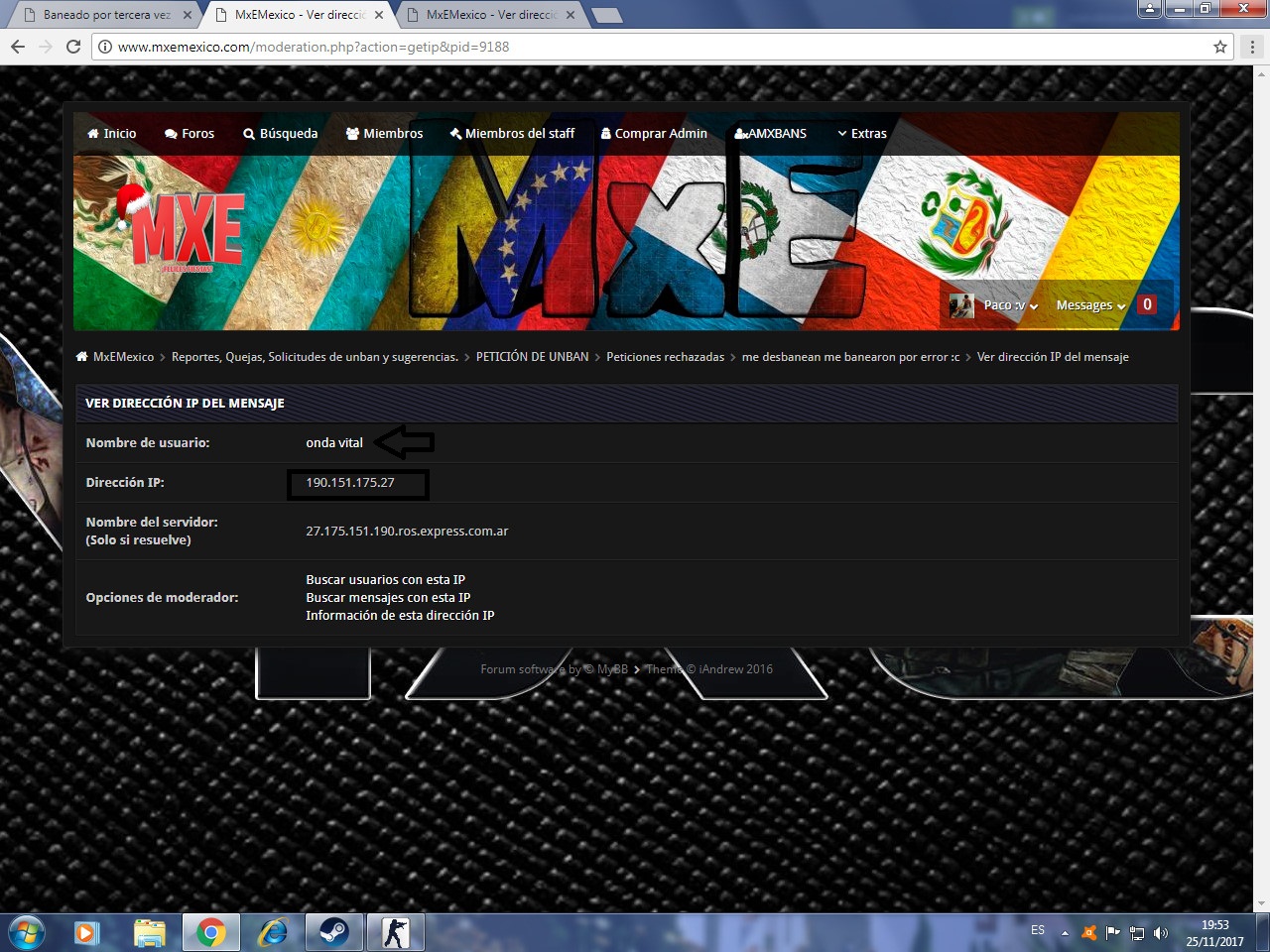Screen dimensions: 1270x952
Task: Click the shopping bag icon beside Comprar Admin
Action: point(606,134)
